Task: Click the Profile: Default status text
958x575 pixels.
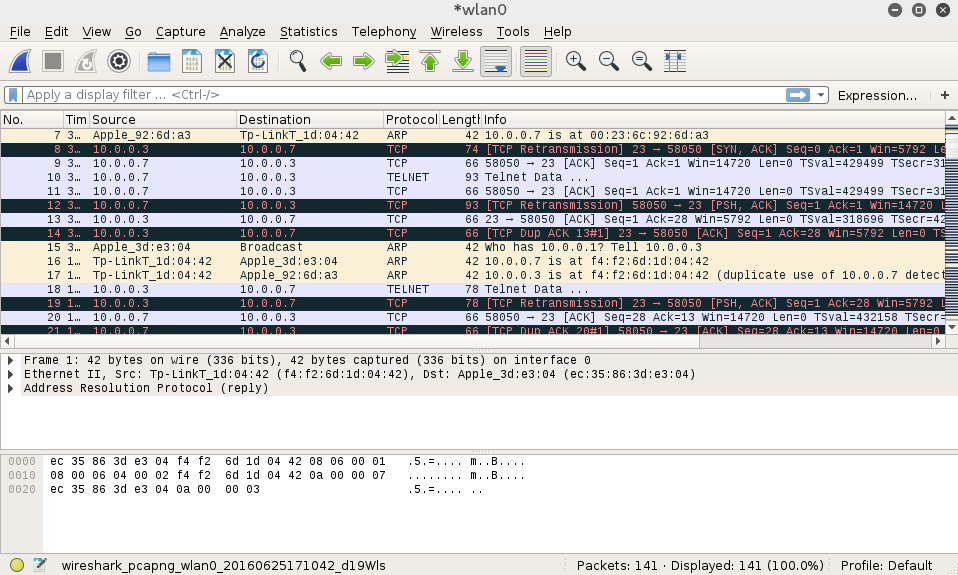Action: (x=886, y=565)
